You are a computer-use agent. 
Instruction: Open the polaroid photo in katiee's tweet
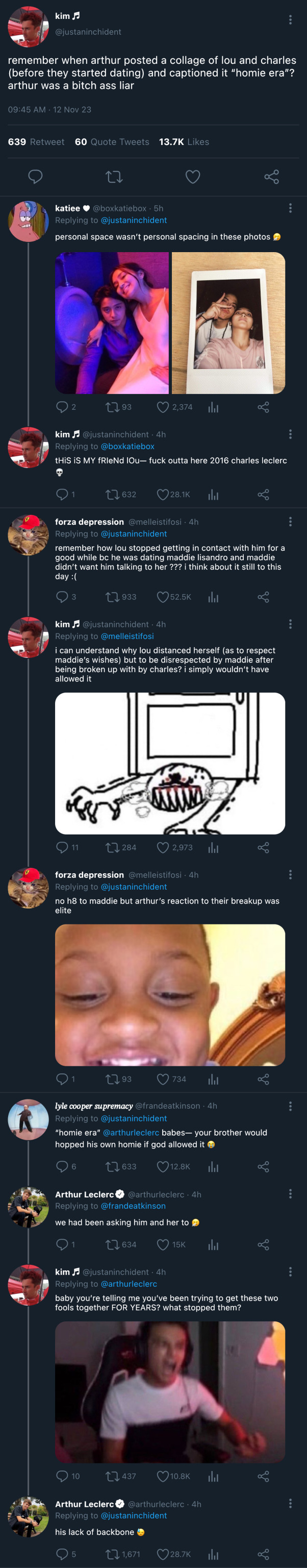228,323
